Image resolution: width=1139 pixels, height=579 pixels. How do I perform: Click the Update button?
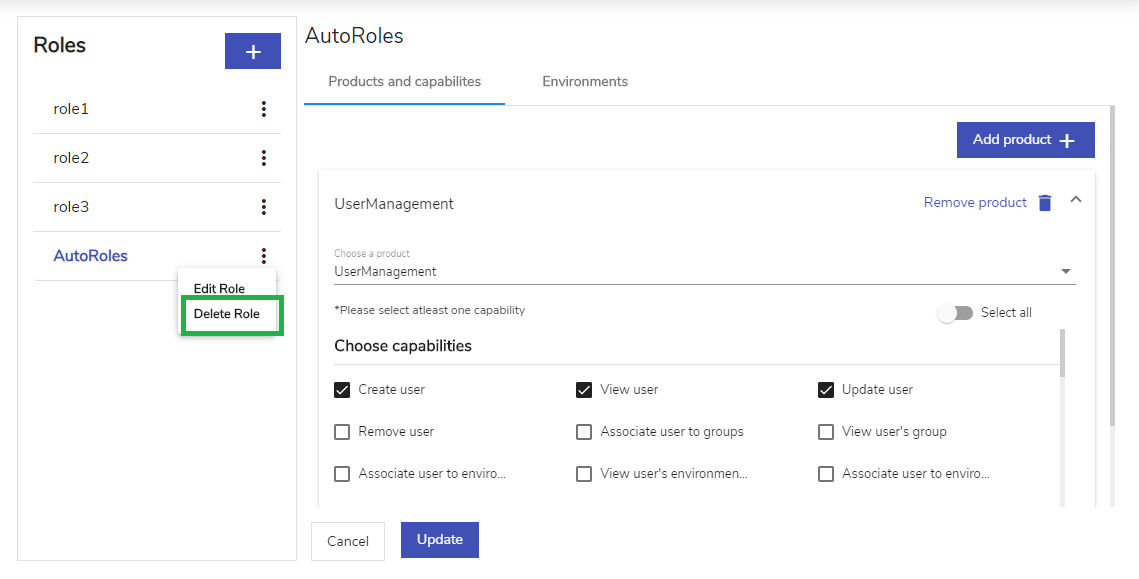[x=439, y=540]
